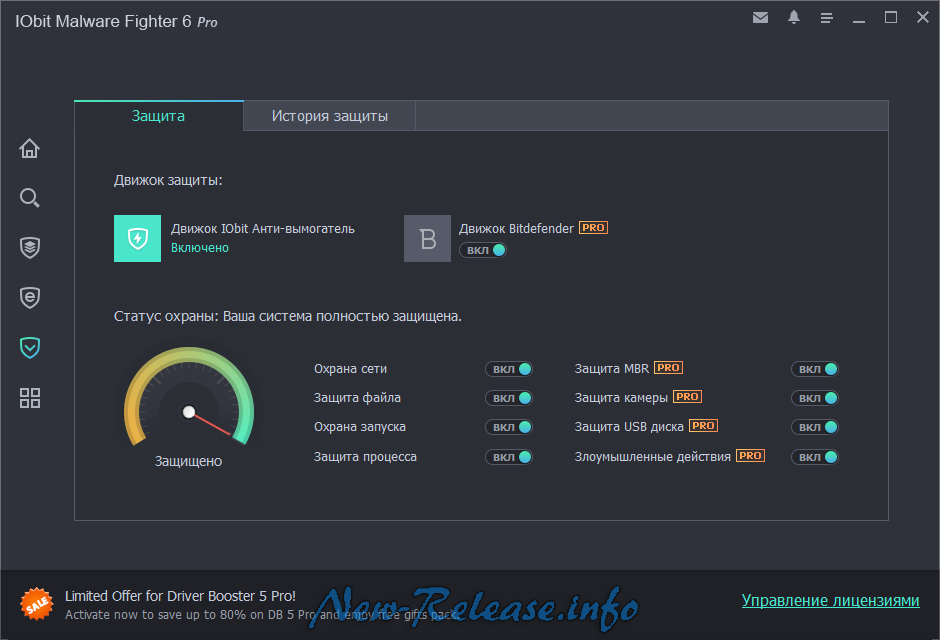Click the Включено status text
The image size is (940, 641).
pos(200,248)
